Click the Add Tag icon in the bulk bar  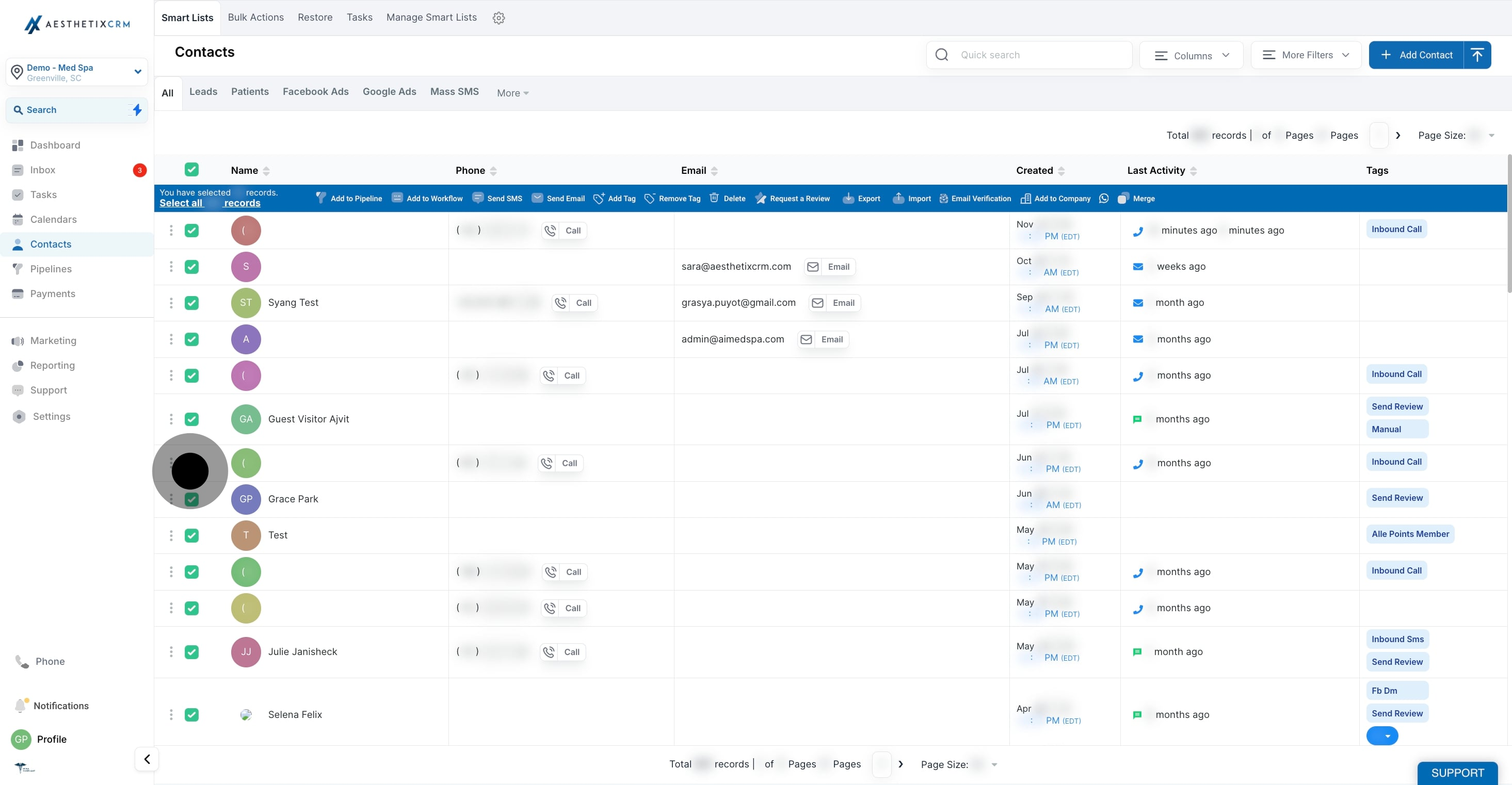click(599, 198)
